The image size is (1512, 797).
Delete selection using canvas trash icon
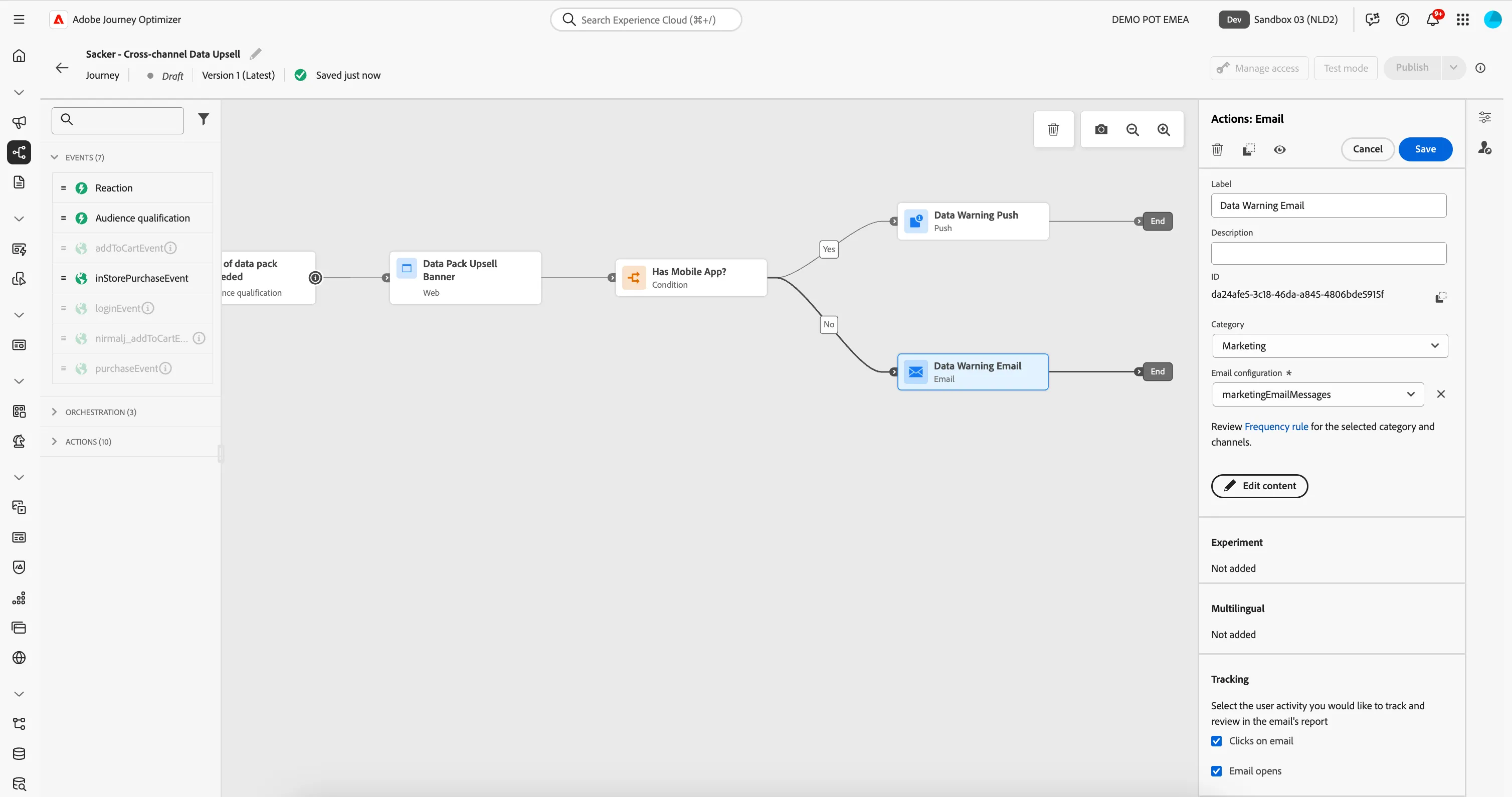point(1053,129)
